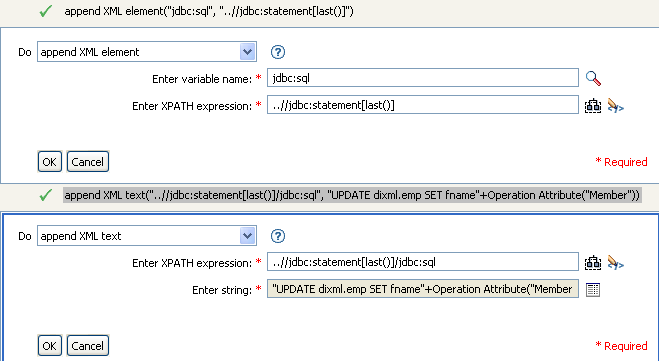
Task: Click the Enter string field with UPDATE statement
Action: pyautogui.click(x=423, y=289)
